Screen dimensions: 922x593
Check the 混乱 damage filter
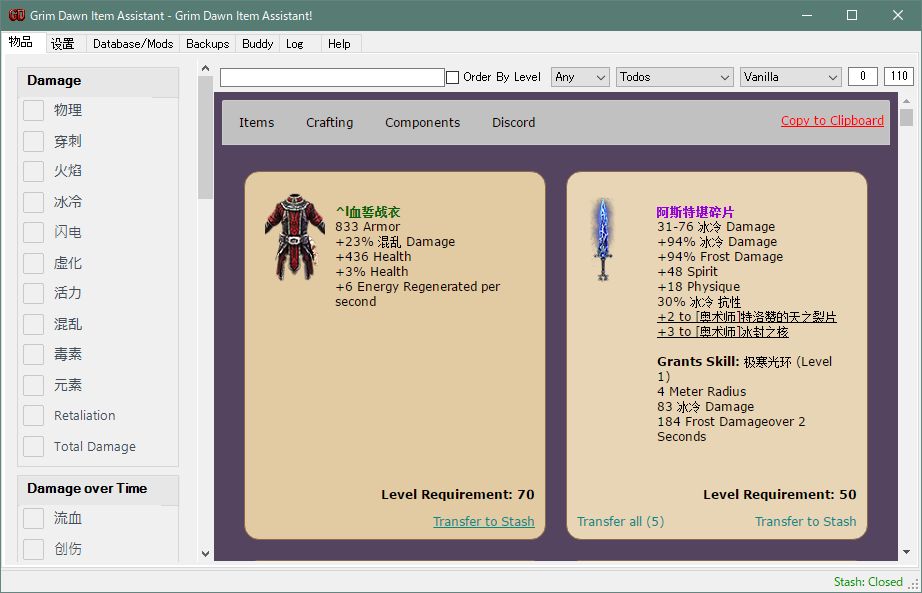coord(34,324)
